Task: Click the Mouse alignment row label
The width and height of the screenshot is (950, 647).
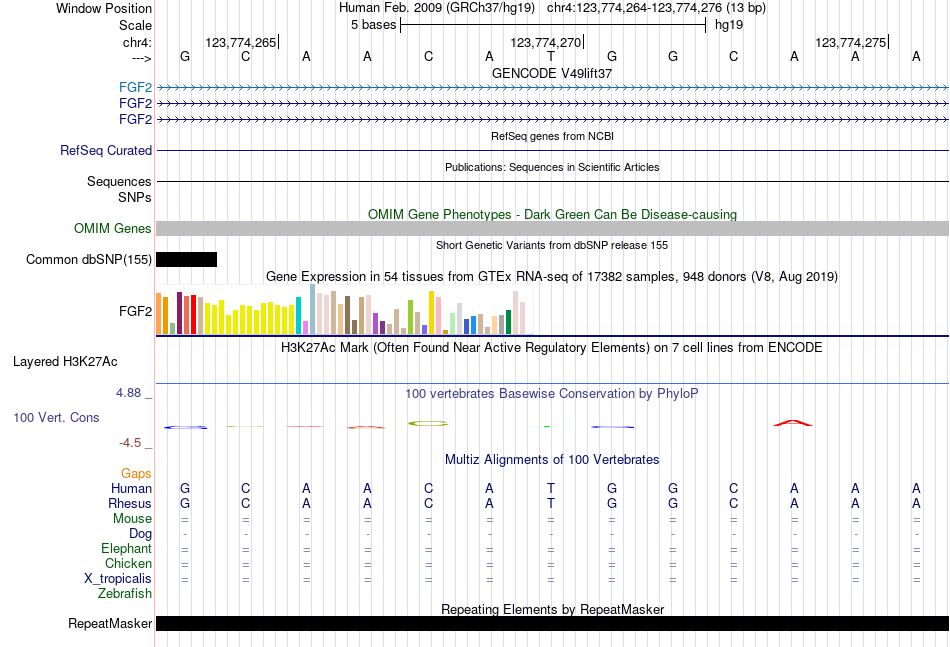Action: (x=132, y=519)
